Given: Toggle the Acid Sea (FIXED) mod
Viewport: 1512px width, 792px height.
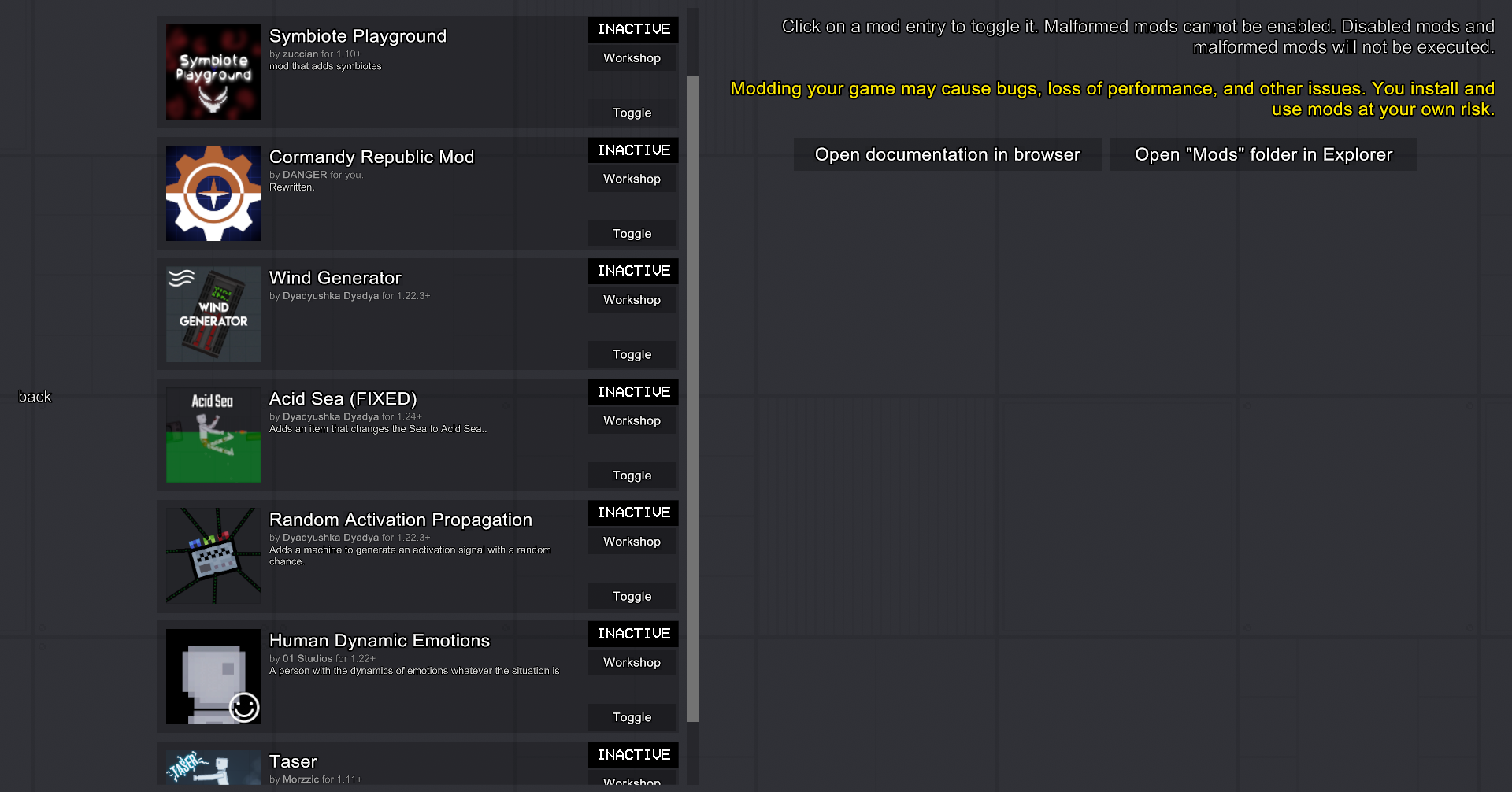Looking at the screenshot, I should click(632, 476).
